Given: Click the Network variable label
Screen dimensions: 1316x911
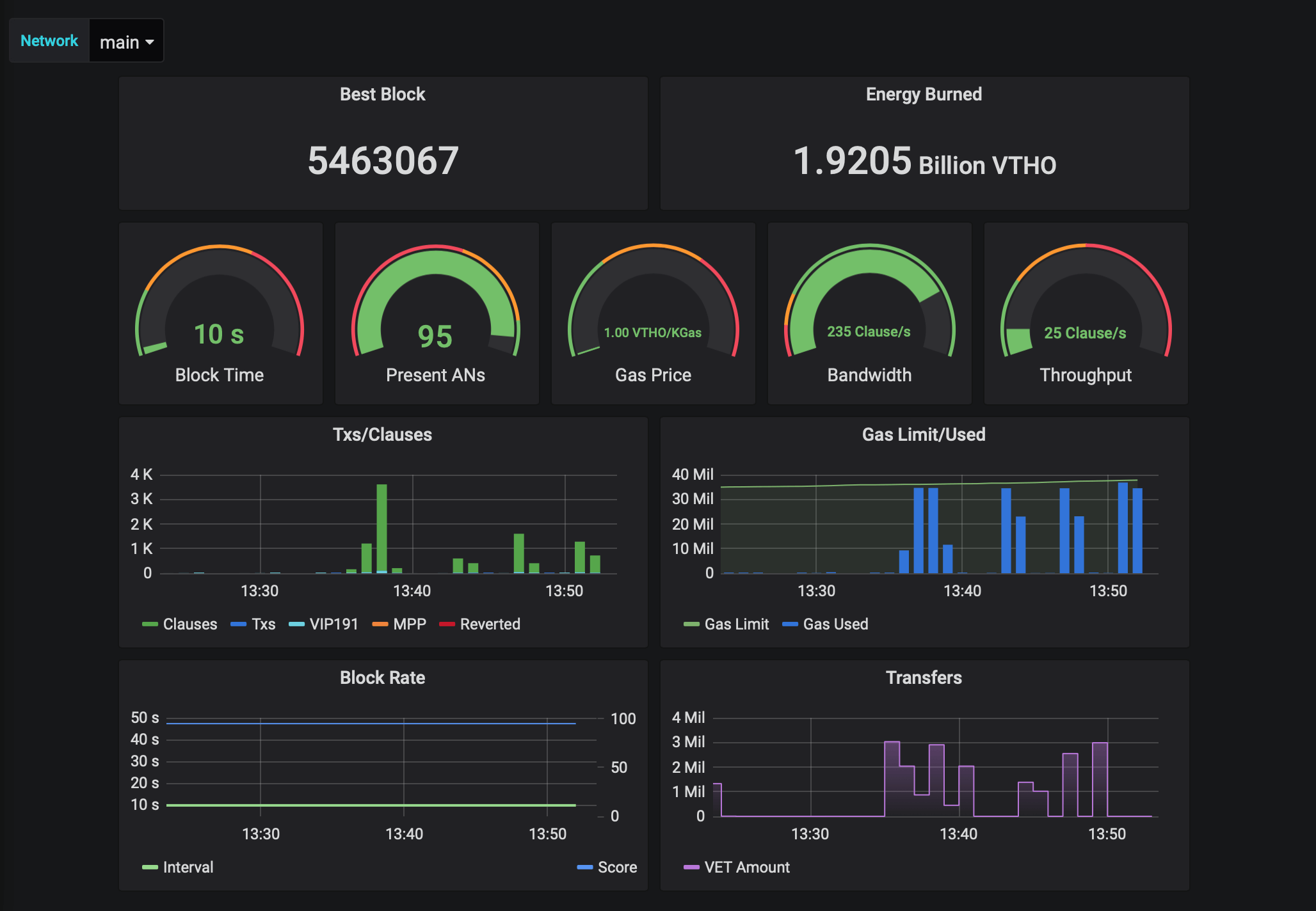Looking at the screenshot, I should [x=49, y=41].
